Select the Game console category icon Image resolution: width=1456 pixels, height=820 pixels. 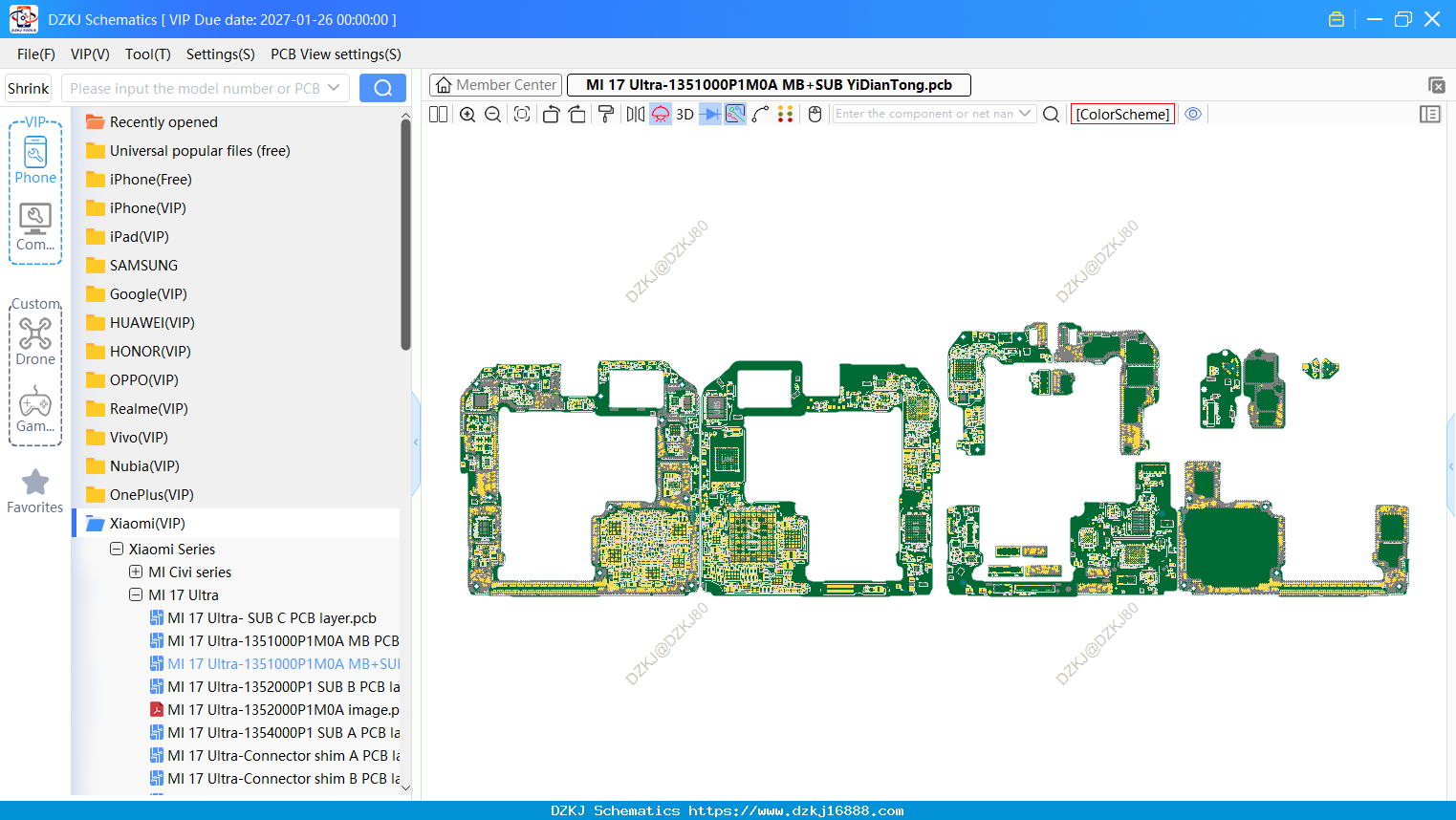[x=35, y=409]
